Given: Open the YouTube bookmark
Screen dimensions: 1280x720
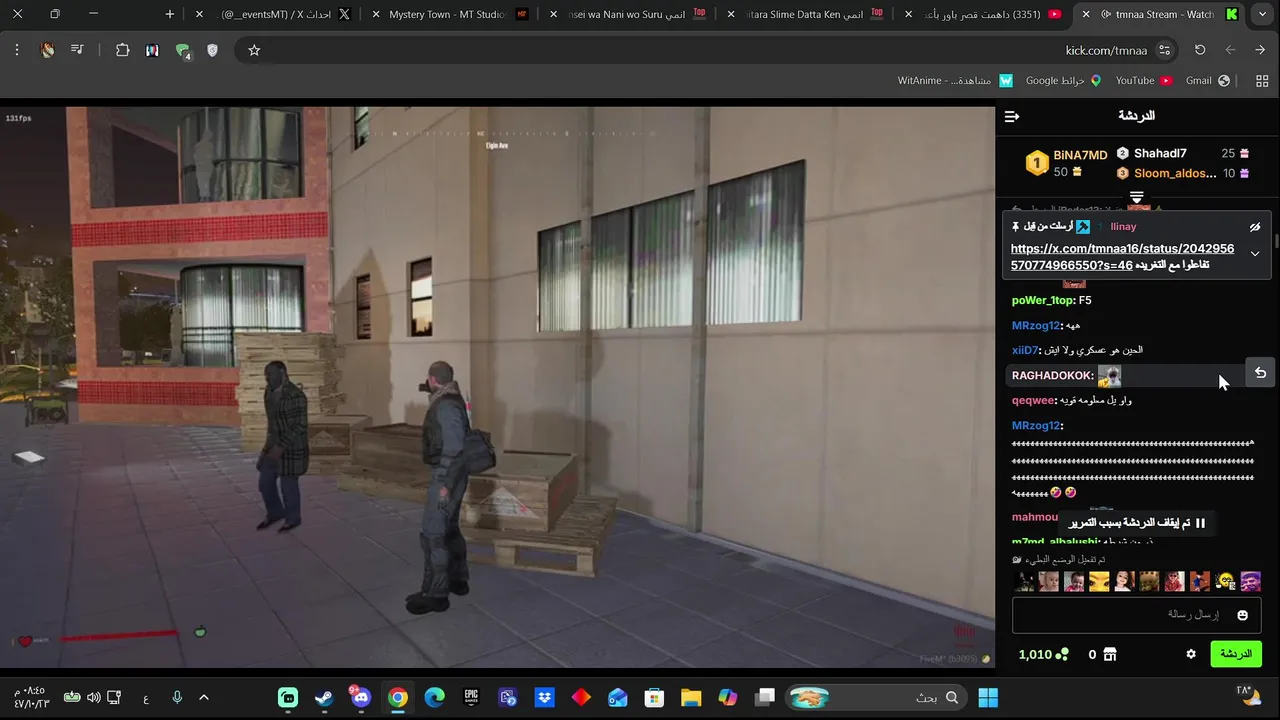Looking at the screenshot, I should pyautogui.click(x=1144, y=80).
